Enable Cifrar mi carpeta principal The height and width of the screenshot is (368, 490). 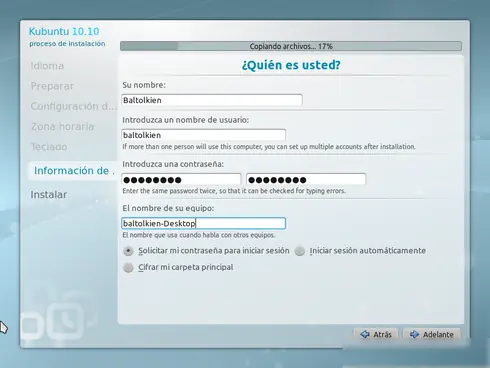[178, 267]
